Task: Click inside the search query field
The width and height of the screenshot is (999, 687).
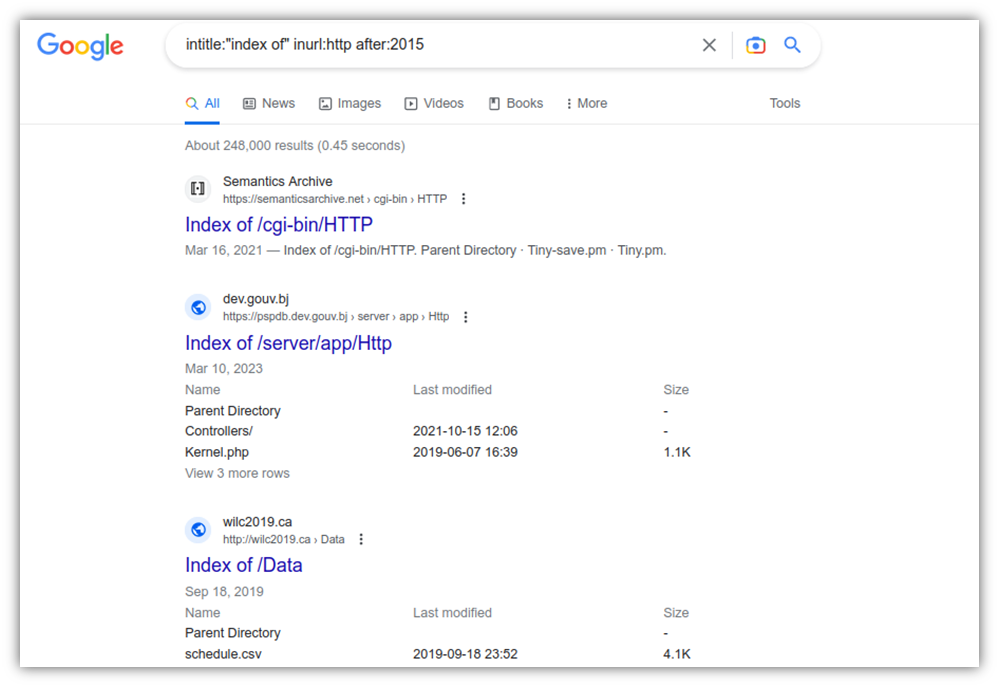Action: (433, 45)
